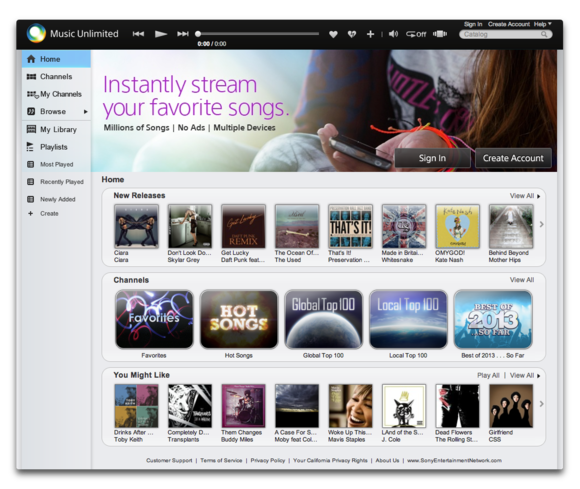The width and height of the screenshot is (580, 489).
Task: Dislike the song with the broken heart icon
Action: pos(352,34)
